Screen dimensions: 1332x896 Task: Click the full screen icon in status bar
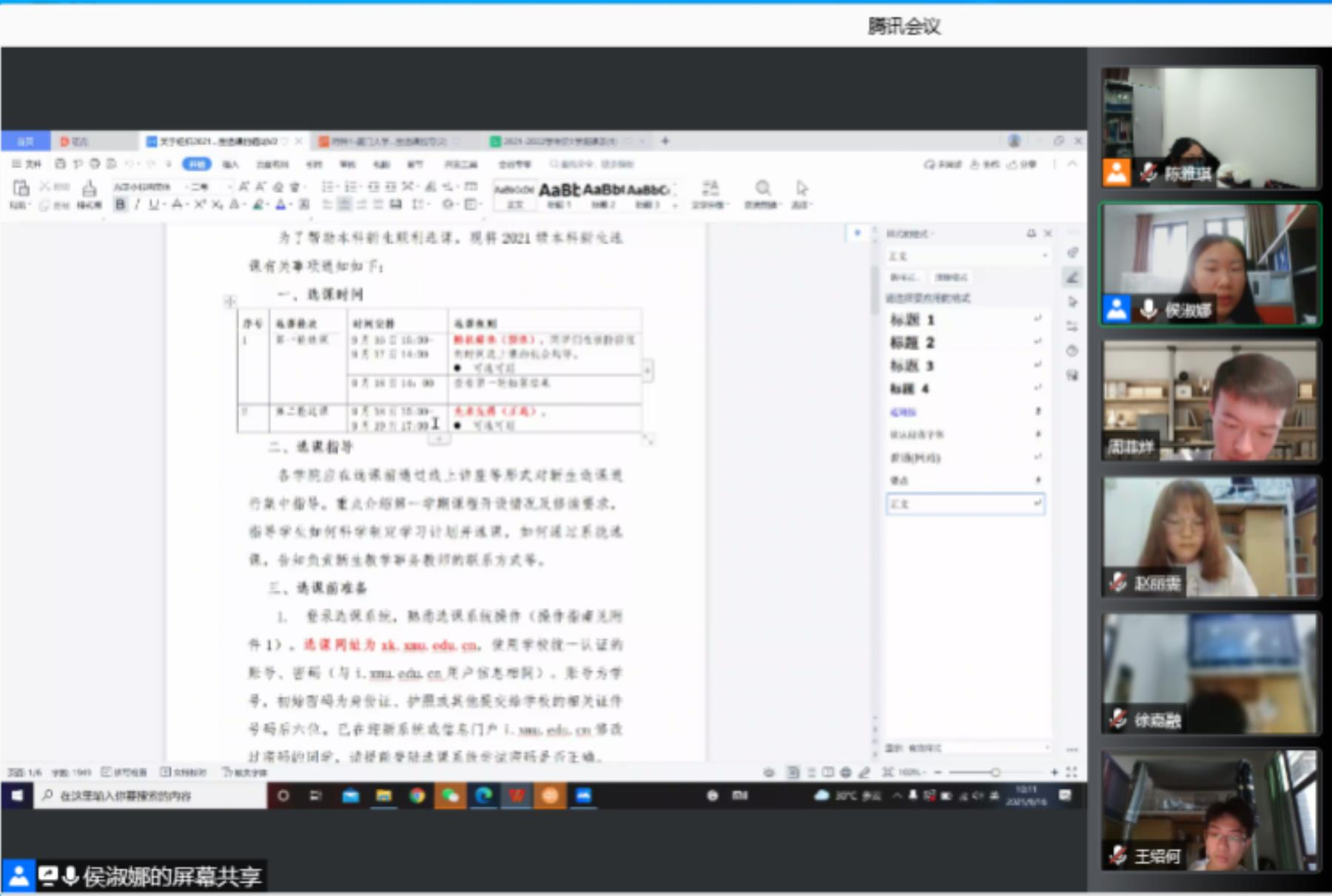pyautogui.click(x=1072, y=772)
